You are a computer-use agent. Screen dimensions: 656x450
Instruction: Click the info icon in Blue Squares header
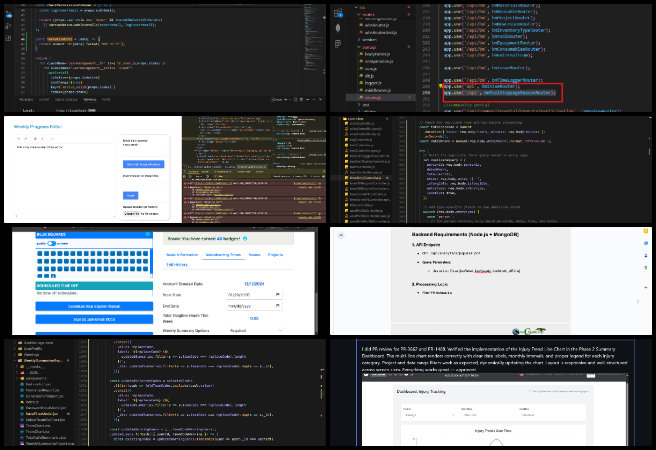[x=147, y=234]
